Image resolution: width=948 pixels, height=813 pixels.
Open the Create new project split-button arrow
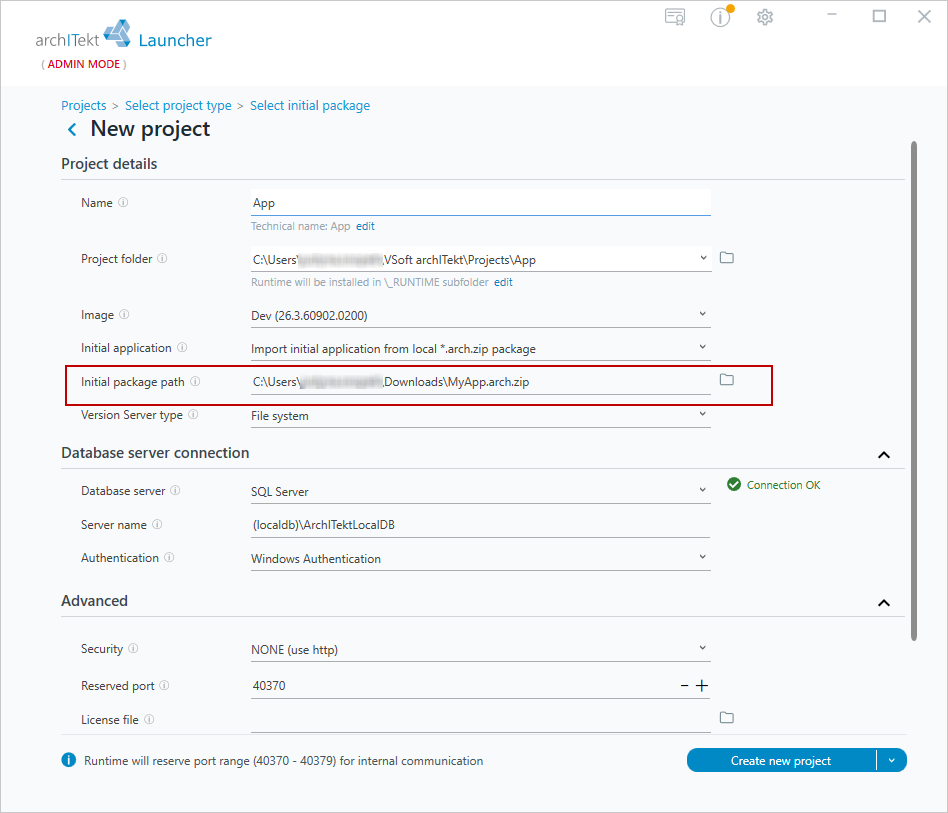tap(892, 760)
